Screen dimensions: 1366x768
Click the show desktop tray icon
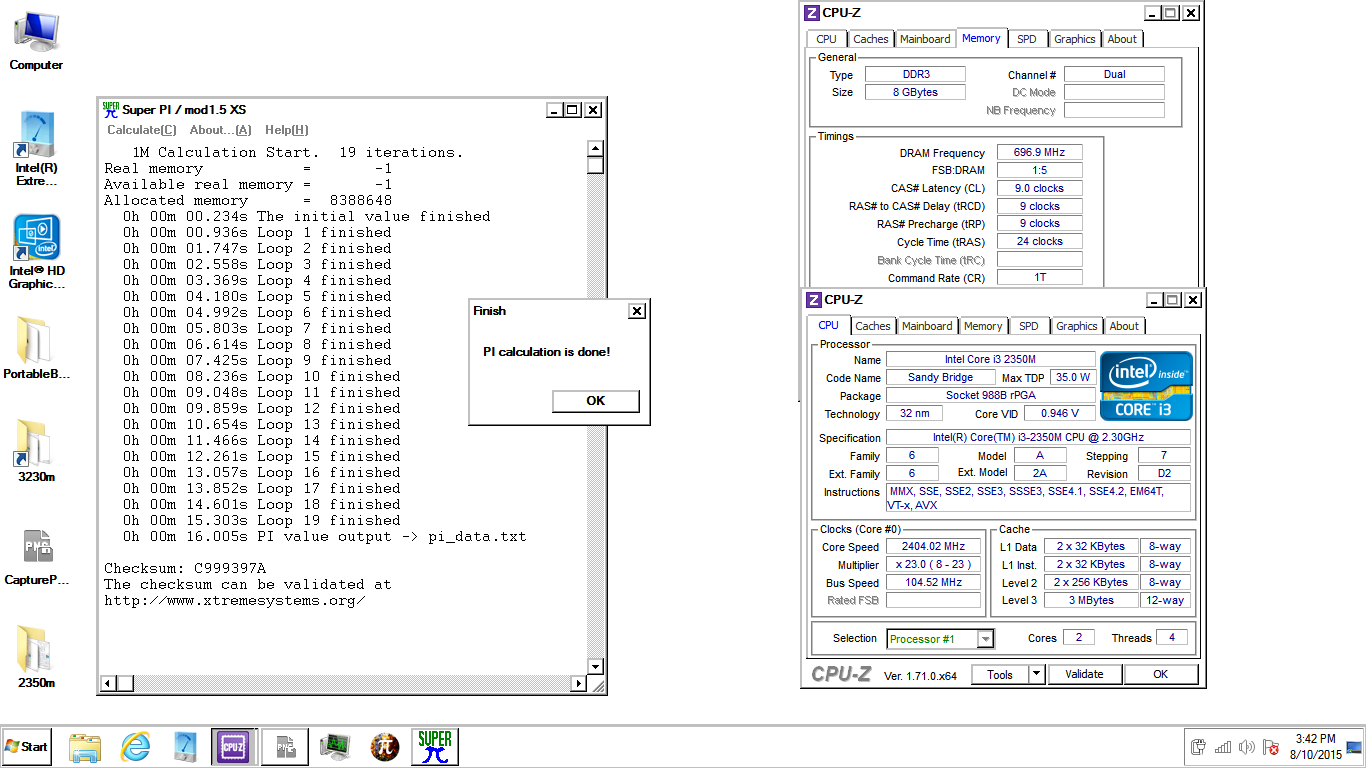coord(1354,747)
